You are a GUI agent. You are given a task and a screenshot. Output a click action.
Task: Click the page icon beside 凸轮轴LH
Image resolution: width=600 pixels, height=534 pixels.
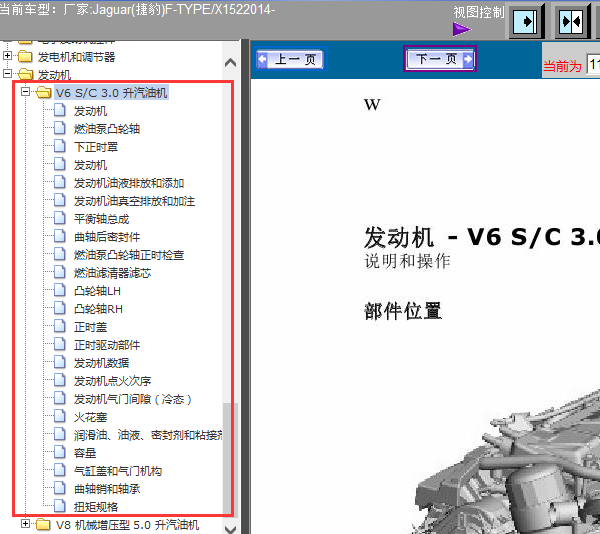[x=60, y=290]
